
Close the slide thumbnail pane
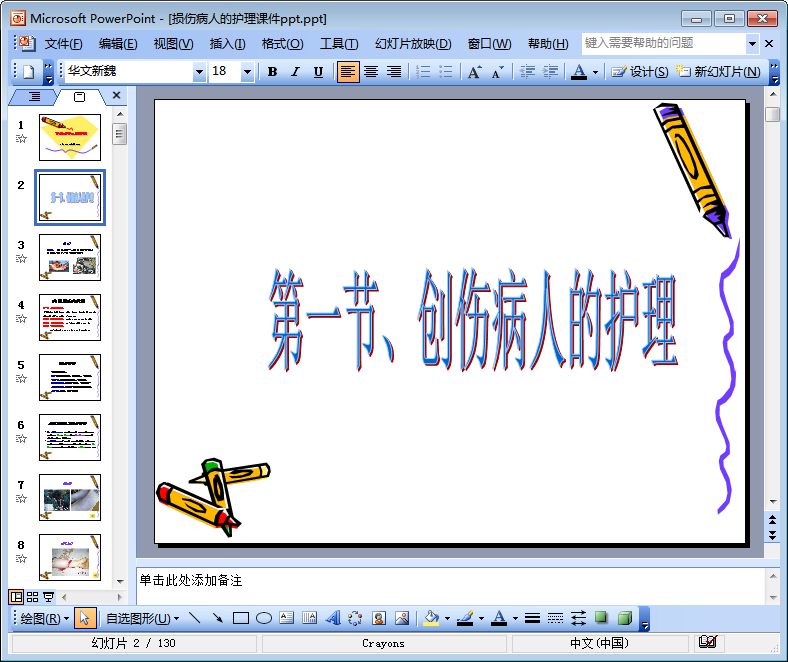(117, 95)
